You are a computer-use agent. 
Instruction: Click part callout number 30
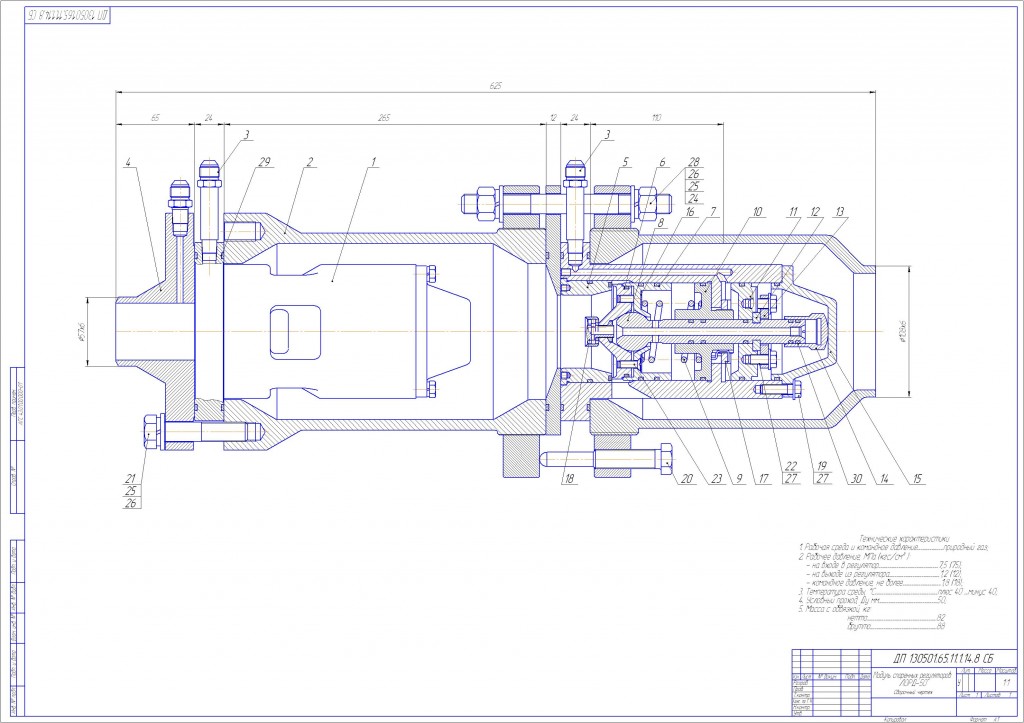click(856, 479)
